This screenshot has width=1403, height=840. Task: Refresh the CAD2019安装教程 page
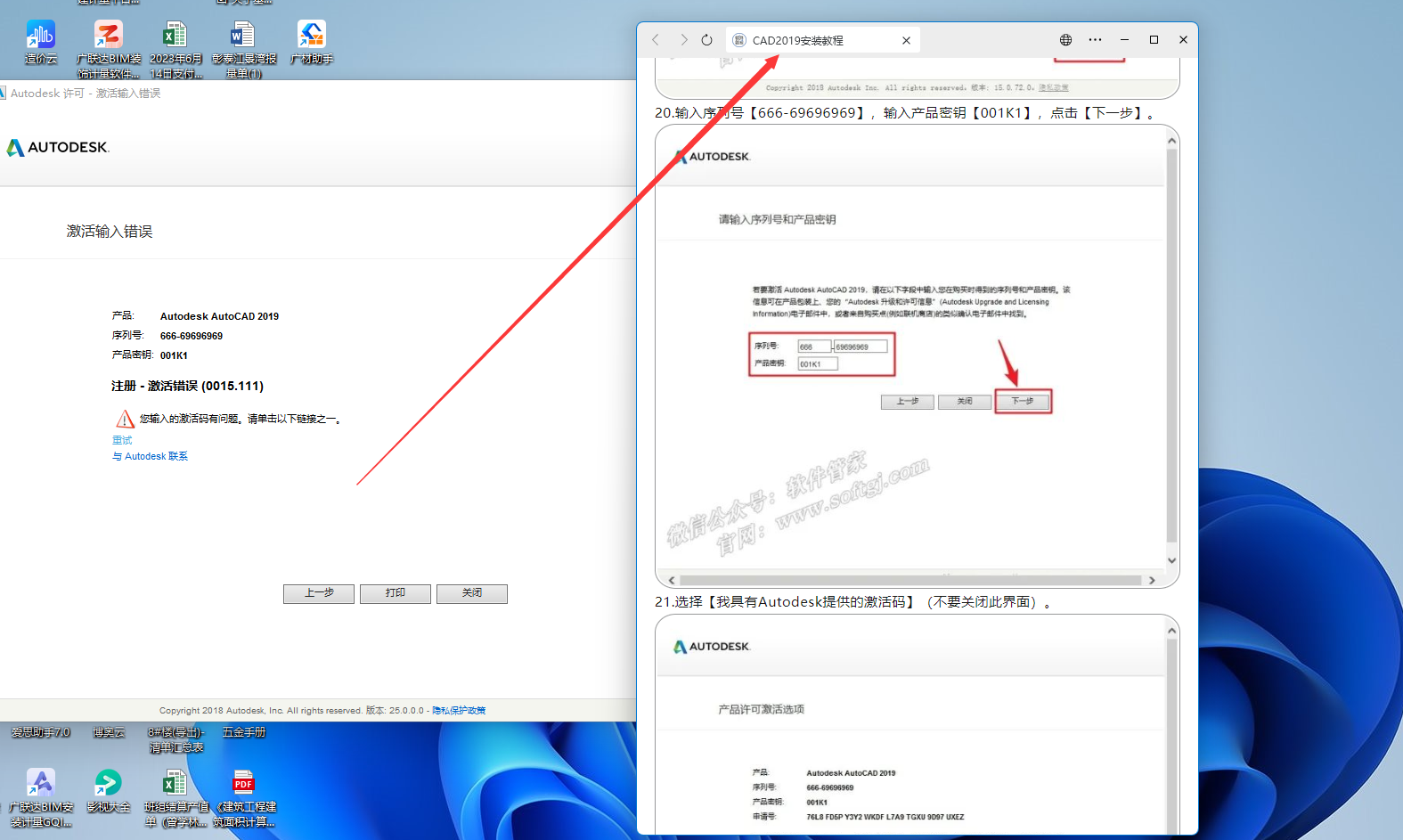pos(706,39)
